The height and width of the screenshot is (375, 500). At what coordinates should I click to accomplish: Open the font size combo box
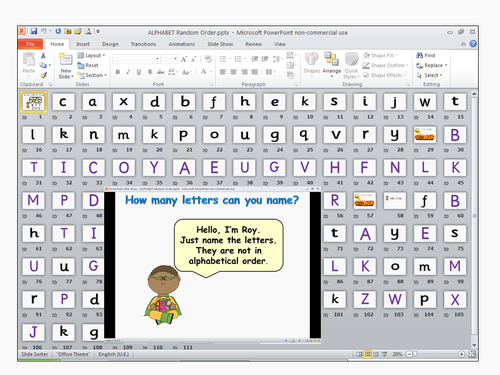[170, 59]
